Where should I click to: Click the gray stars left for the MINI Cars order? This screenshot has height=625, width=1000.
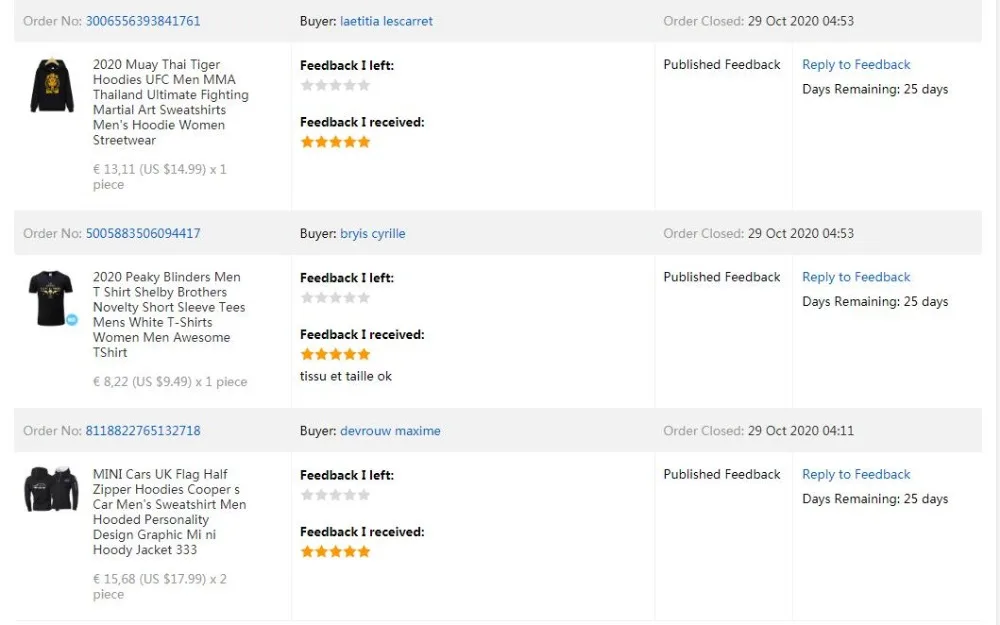click(335, 495)
